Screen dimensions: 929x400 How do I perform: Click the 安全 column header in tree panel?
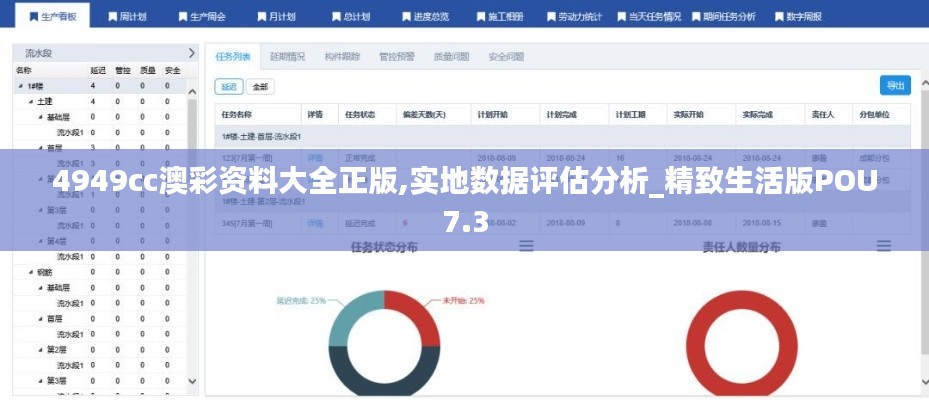click(172, 70)
